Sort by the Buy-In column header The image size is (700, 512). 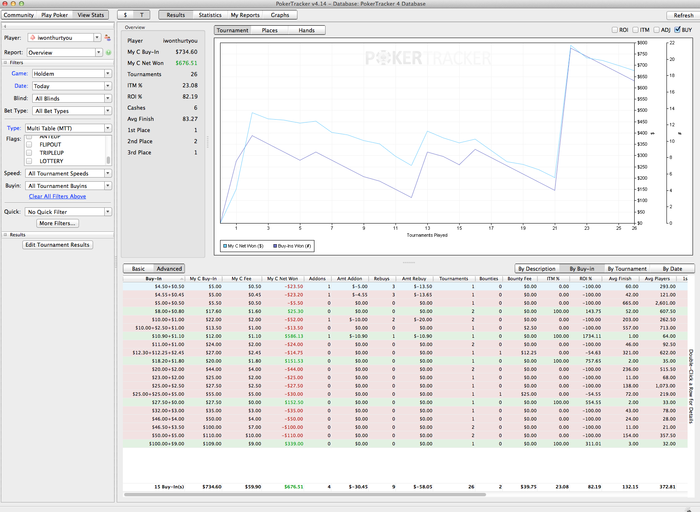pos(154,279)
